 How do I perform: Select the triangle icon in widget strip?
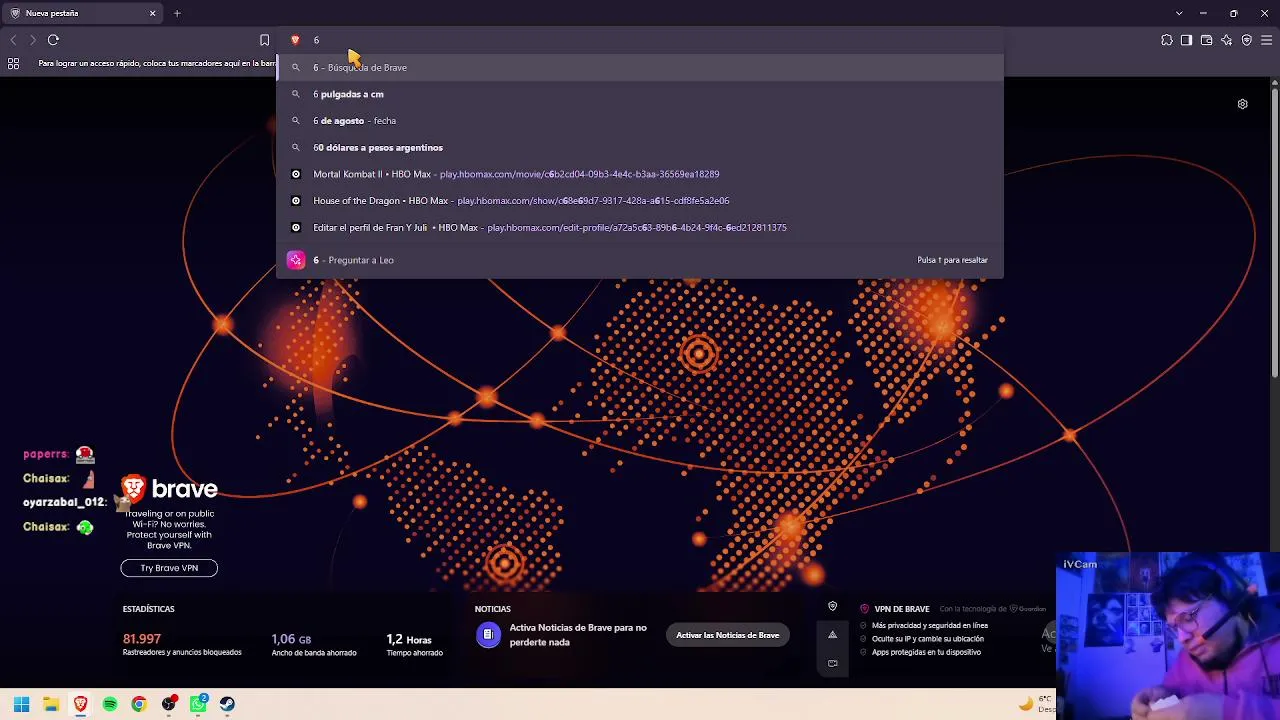pyautogui.click(x=832, y=635)
